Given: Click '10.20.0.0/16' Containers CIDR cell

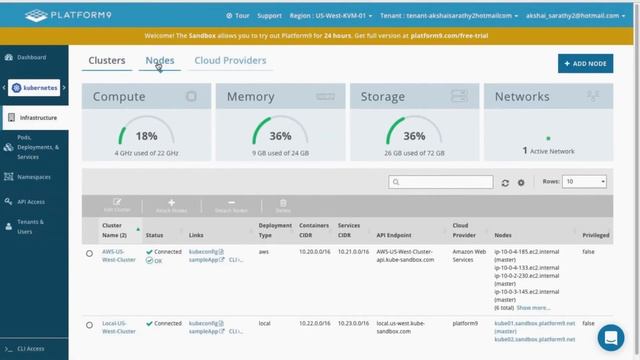Looking at the screenshot, I should [x=314, y=252].
